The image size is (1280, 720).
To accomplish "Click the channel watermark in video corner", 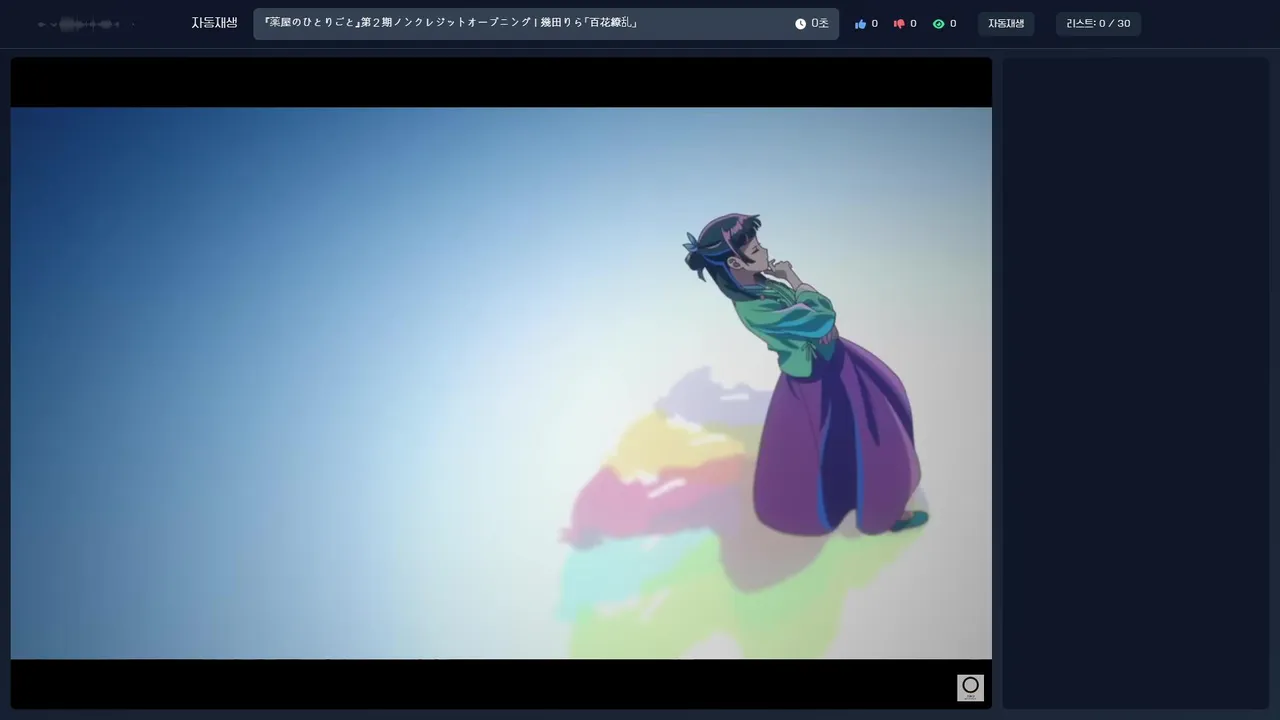I will (970, 688).
